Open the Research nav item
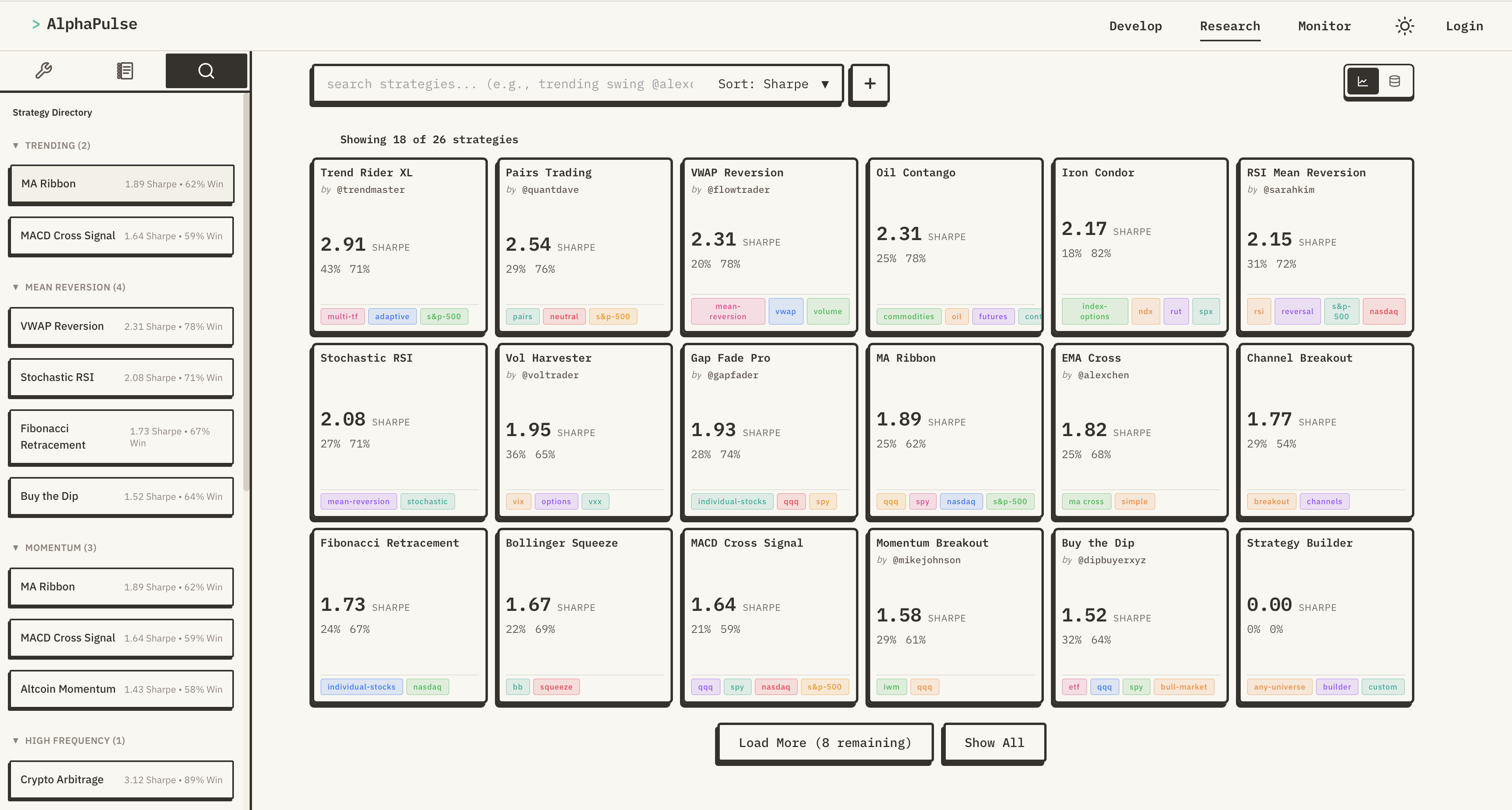 coord(1230,26)
